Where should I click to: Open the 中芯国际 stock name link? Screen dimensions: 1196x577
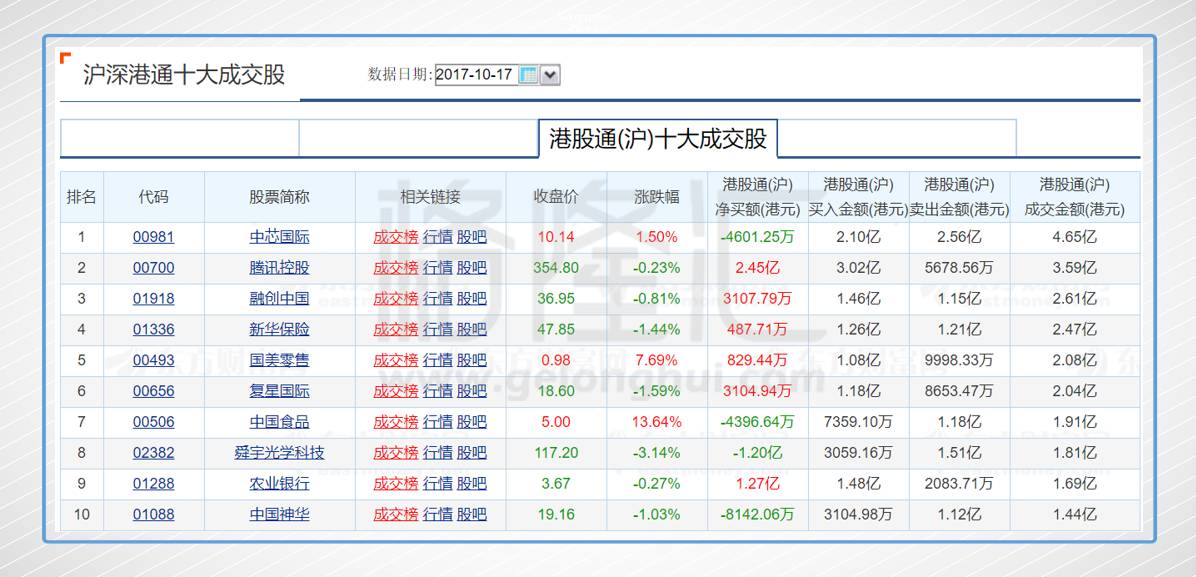pyautogui.click(x=279, y=237)
